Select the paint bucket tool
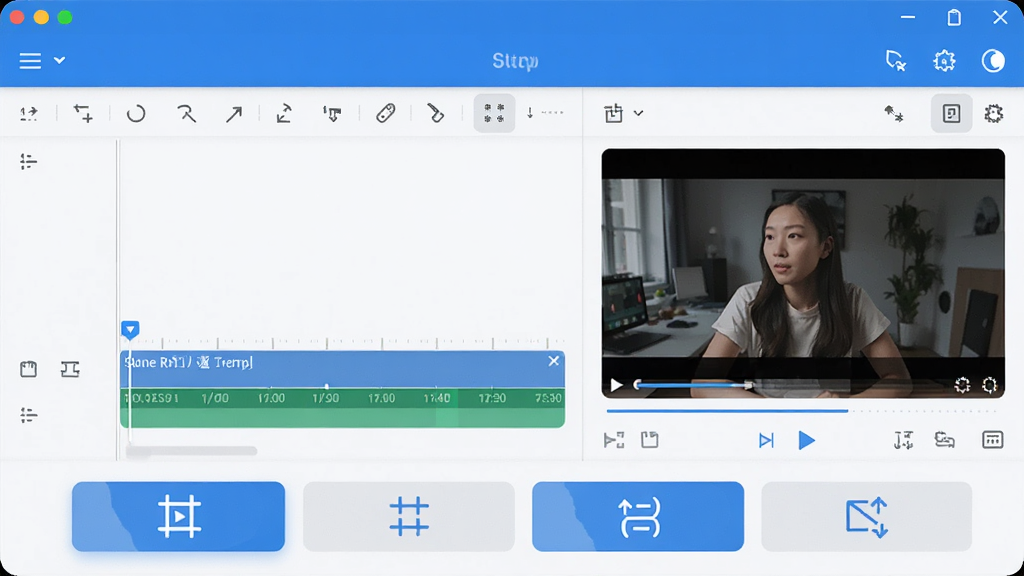Image resolution: width=1024 pixels, height=576 pixels. (435, 114)
